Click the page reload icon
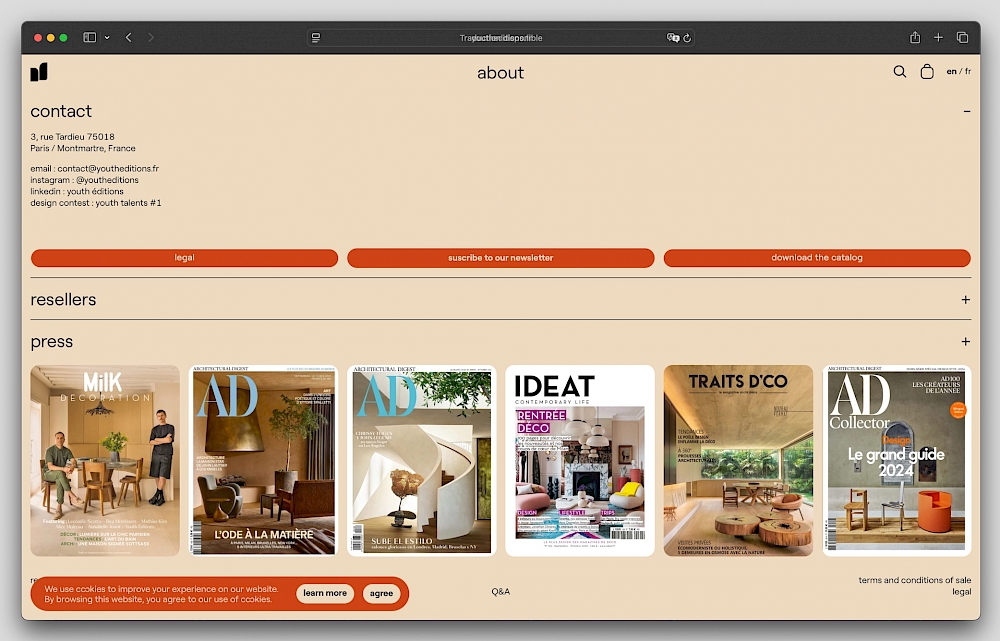The image size is (1000, 641). coord(687,38)
